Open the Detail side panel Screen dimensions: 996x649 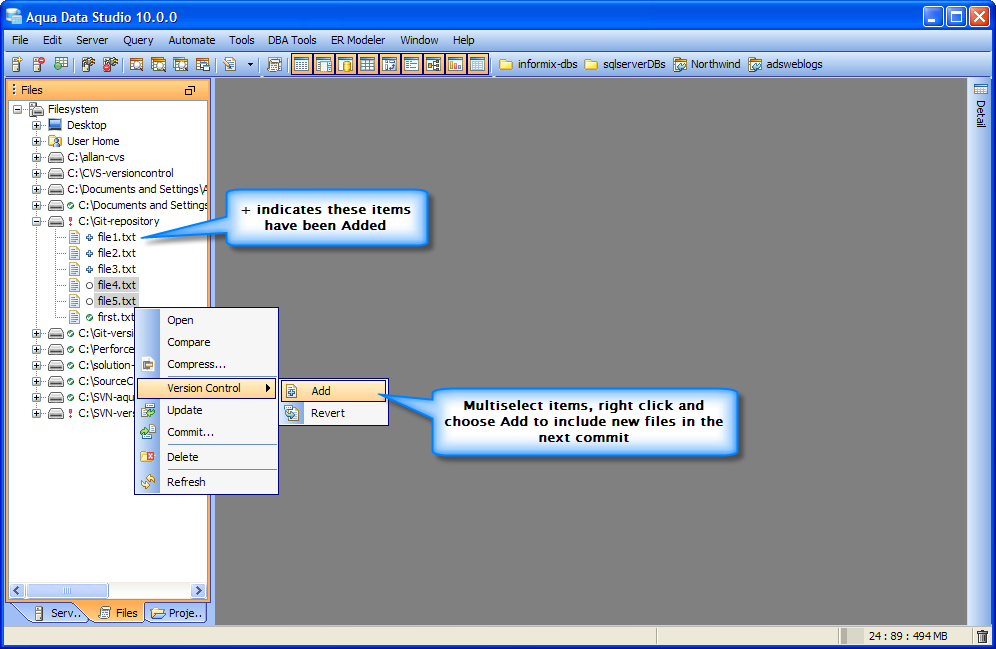[x=981, y=105]
